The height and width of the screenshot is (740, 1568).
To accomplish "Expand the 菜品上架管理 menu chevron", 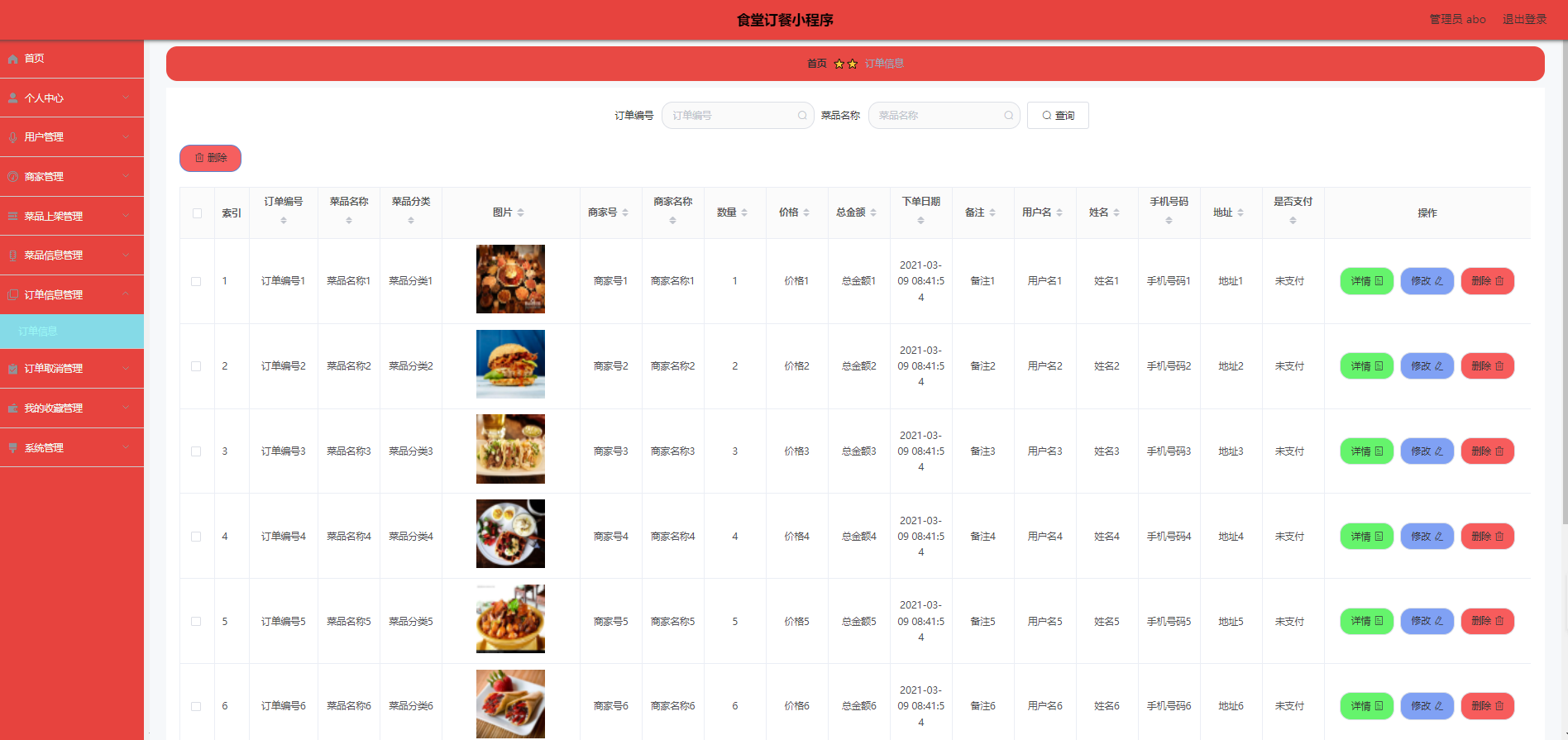I will (126, 216).
